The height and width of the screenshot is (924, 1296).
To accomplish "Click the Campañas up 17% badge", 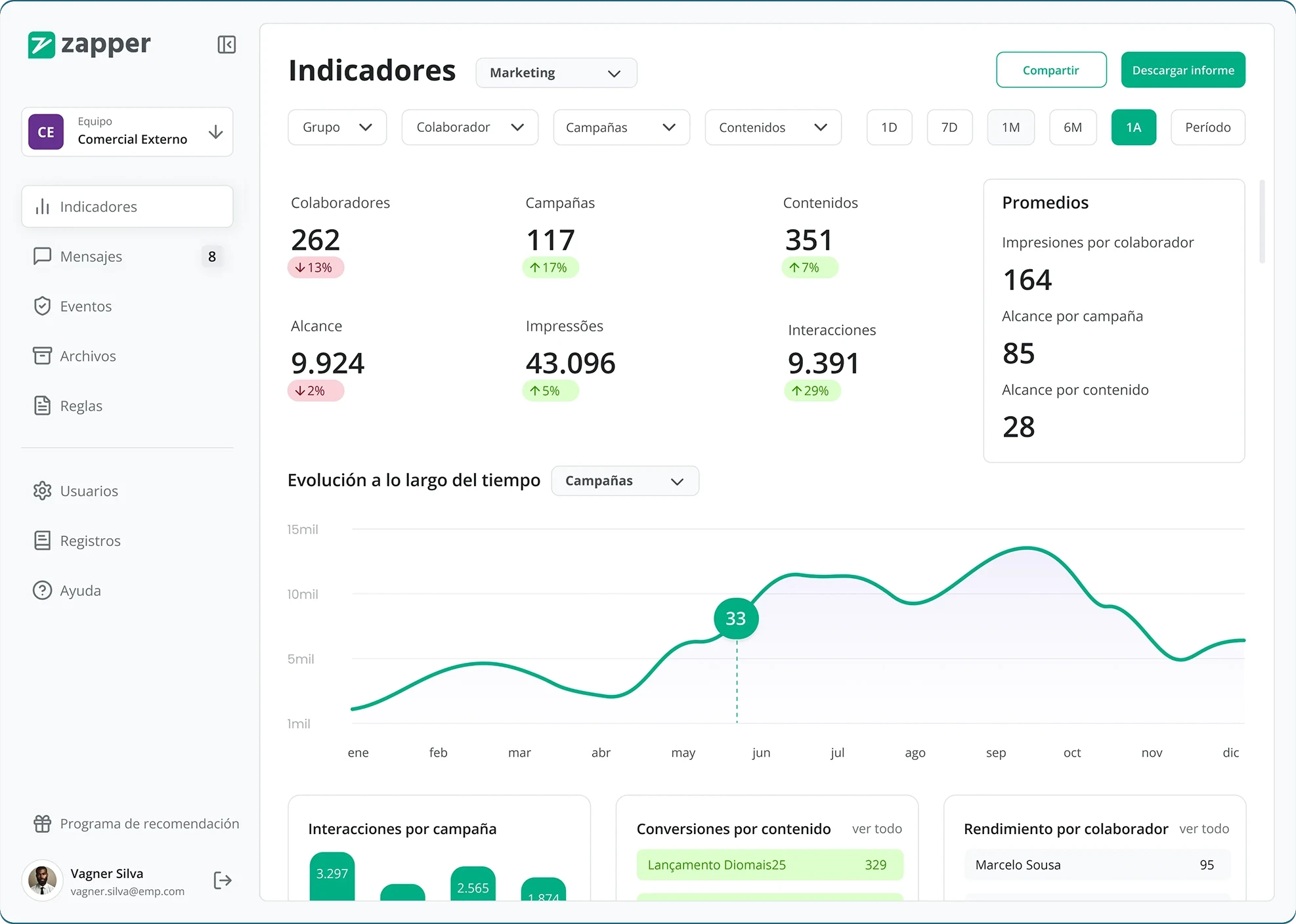I will 550,268.
